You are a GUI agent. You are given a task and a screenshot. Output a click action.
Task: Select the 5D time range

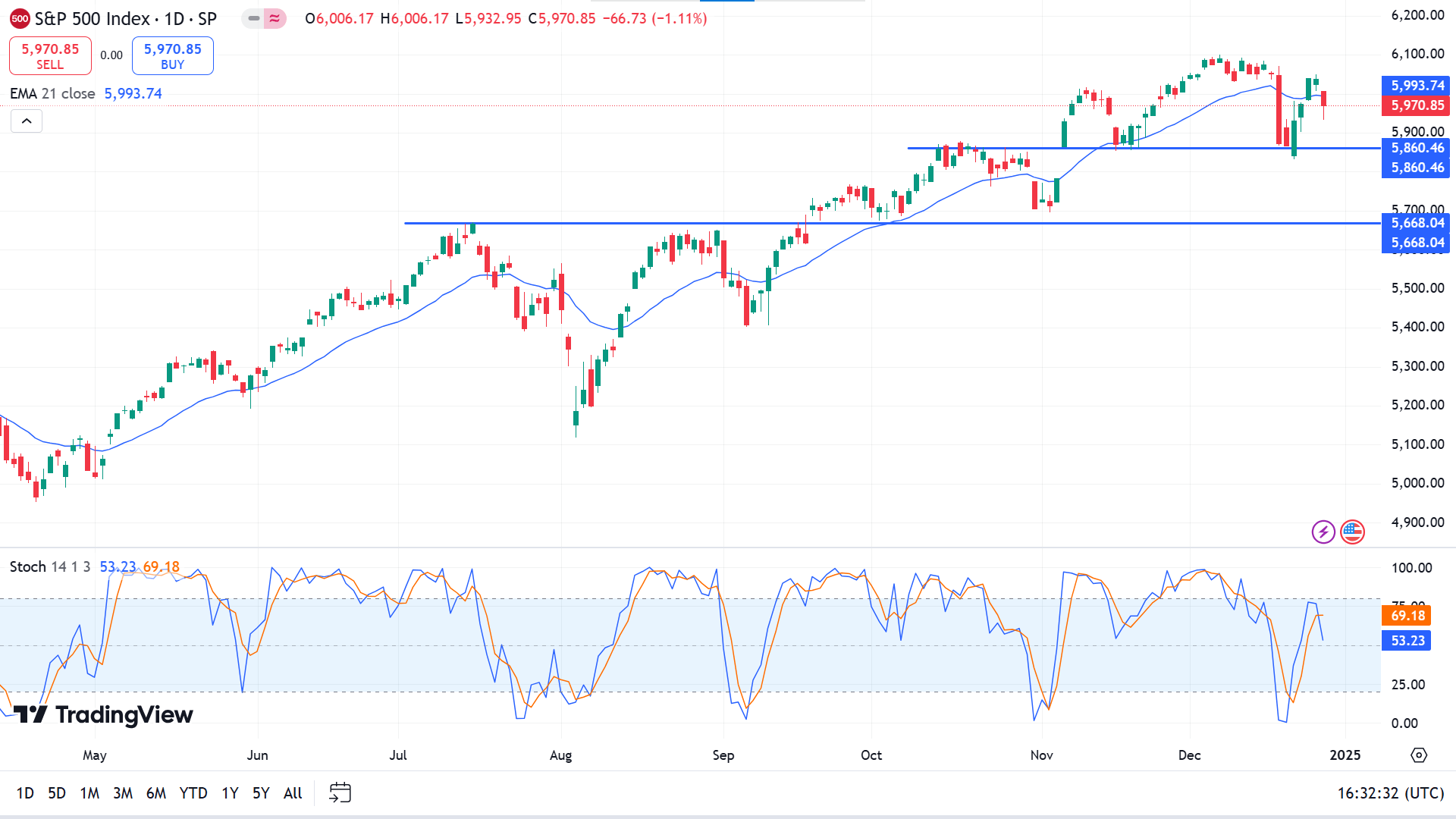tap(57, 793)
